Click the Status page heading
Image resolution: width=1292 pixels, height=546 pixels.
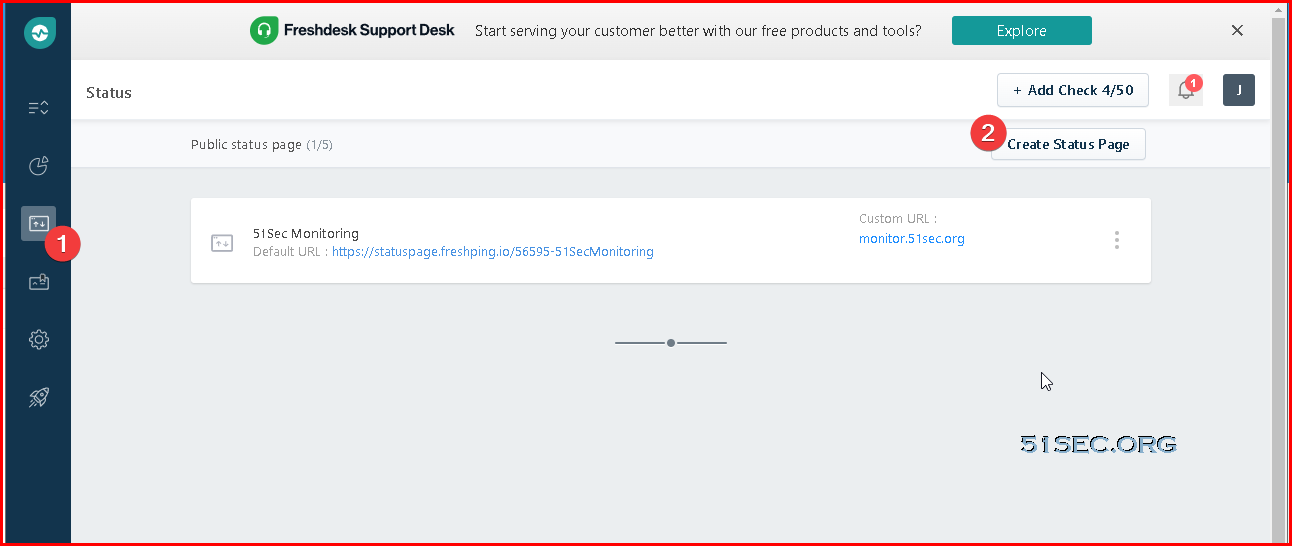tap(109, 93)
